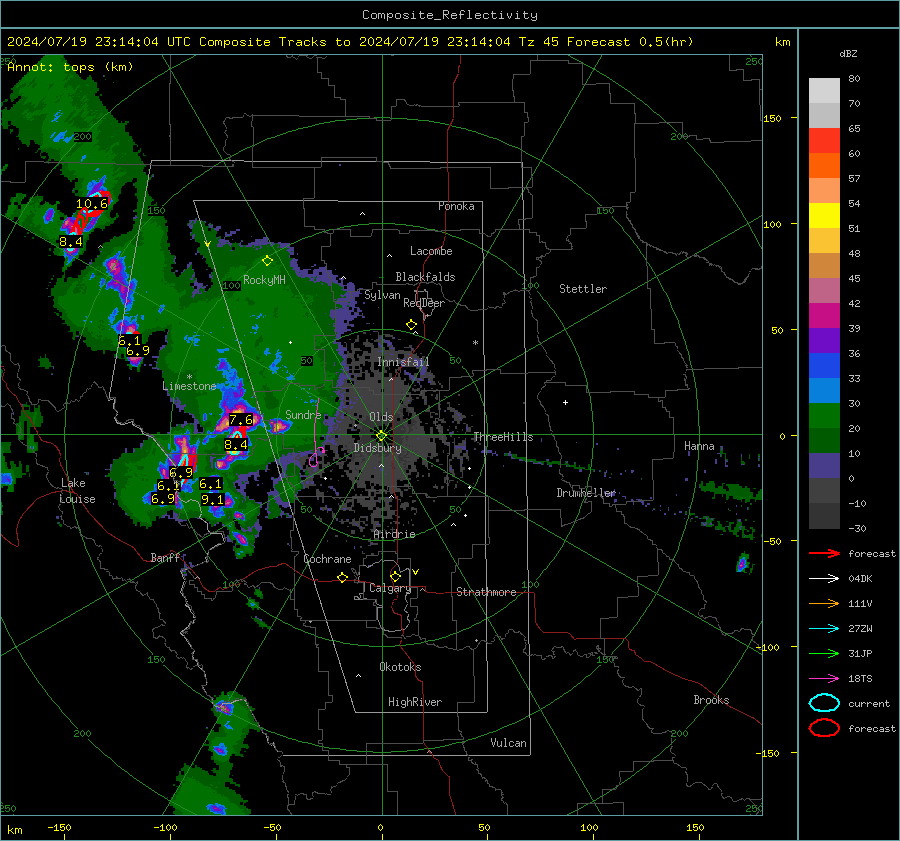Viewport: 900px width, 841px height.
Task: Click the cyan current ellipse legend icon
Action: click(x=824, y=703)
